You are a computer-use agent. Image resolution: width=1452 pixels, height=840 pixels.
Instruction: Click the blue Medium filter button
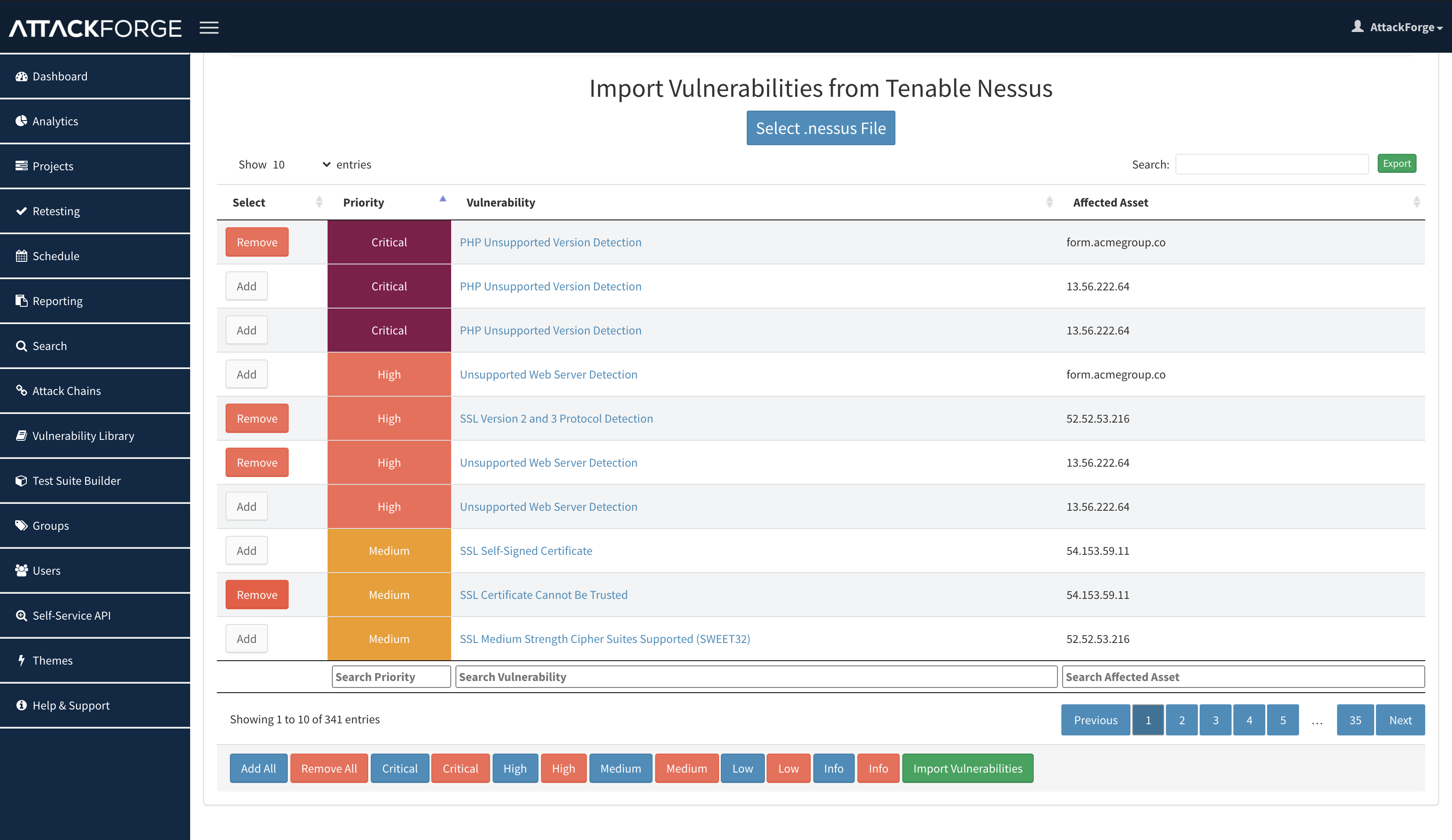[621, 769]
